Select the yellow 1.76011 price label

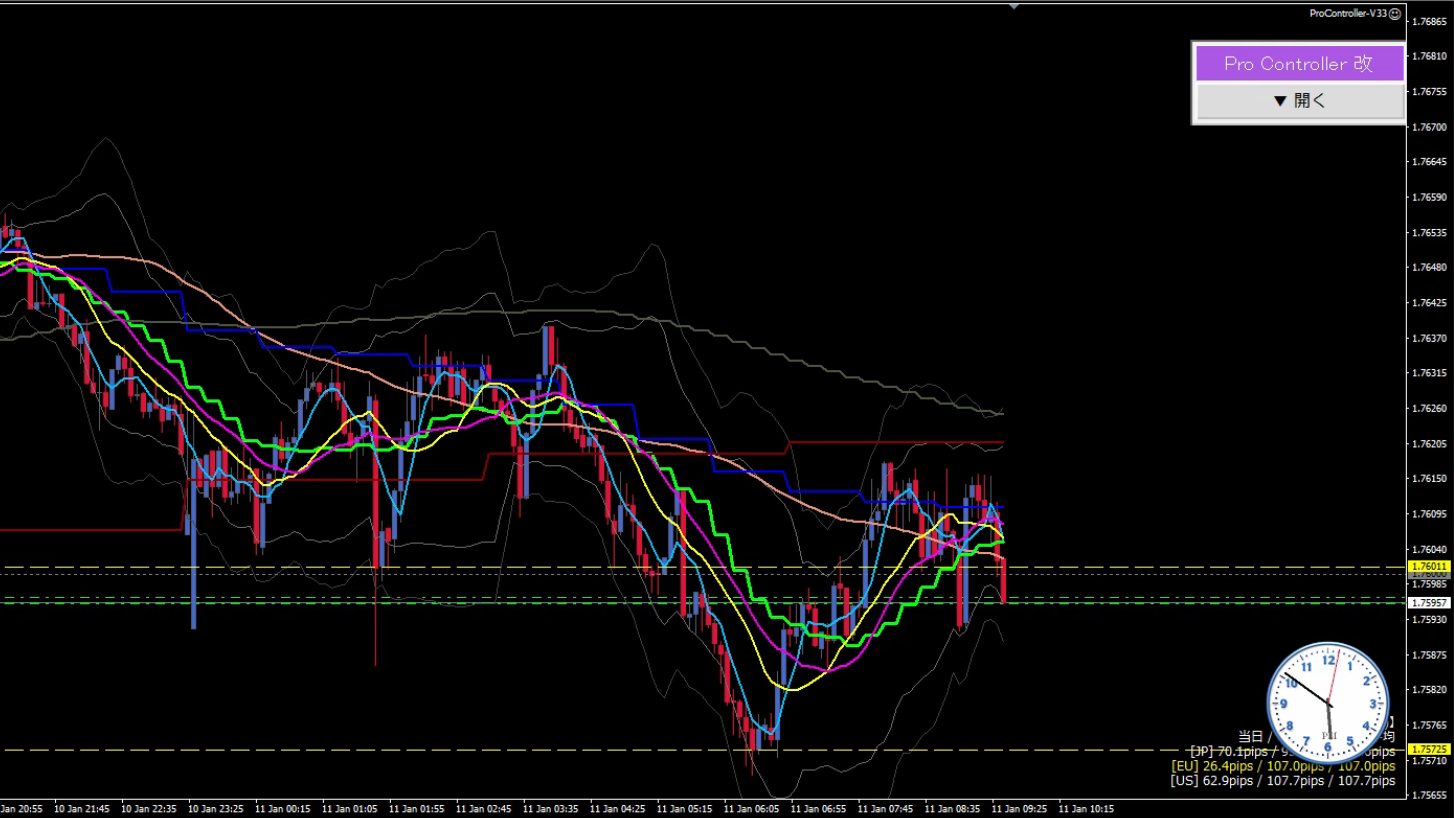point(1428,567)
